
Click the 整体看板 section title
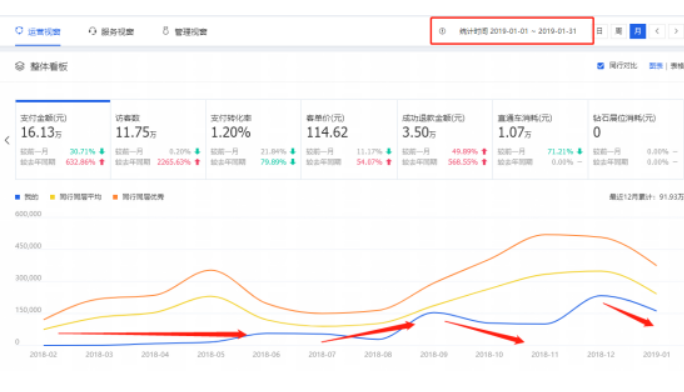point(49,66)
